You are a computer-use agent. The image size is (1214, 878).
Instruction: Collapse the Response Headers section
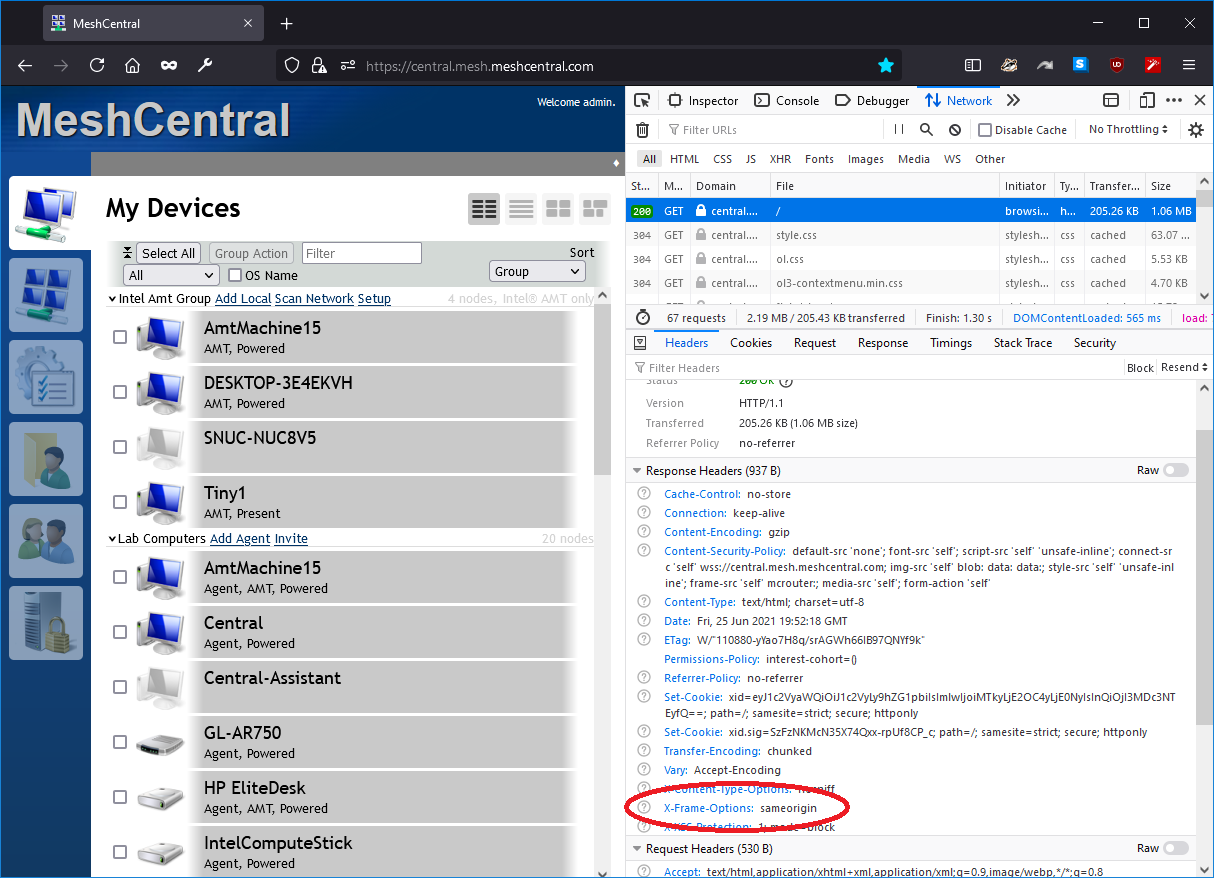pyautogui.click(x=636, y=470)
